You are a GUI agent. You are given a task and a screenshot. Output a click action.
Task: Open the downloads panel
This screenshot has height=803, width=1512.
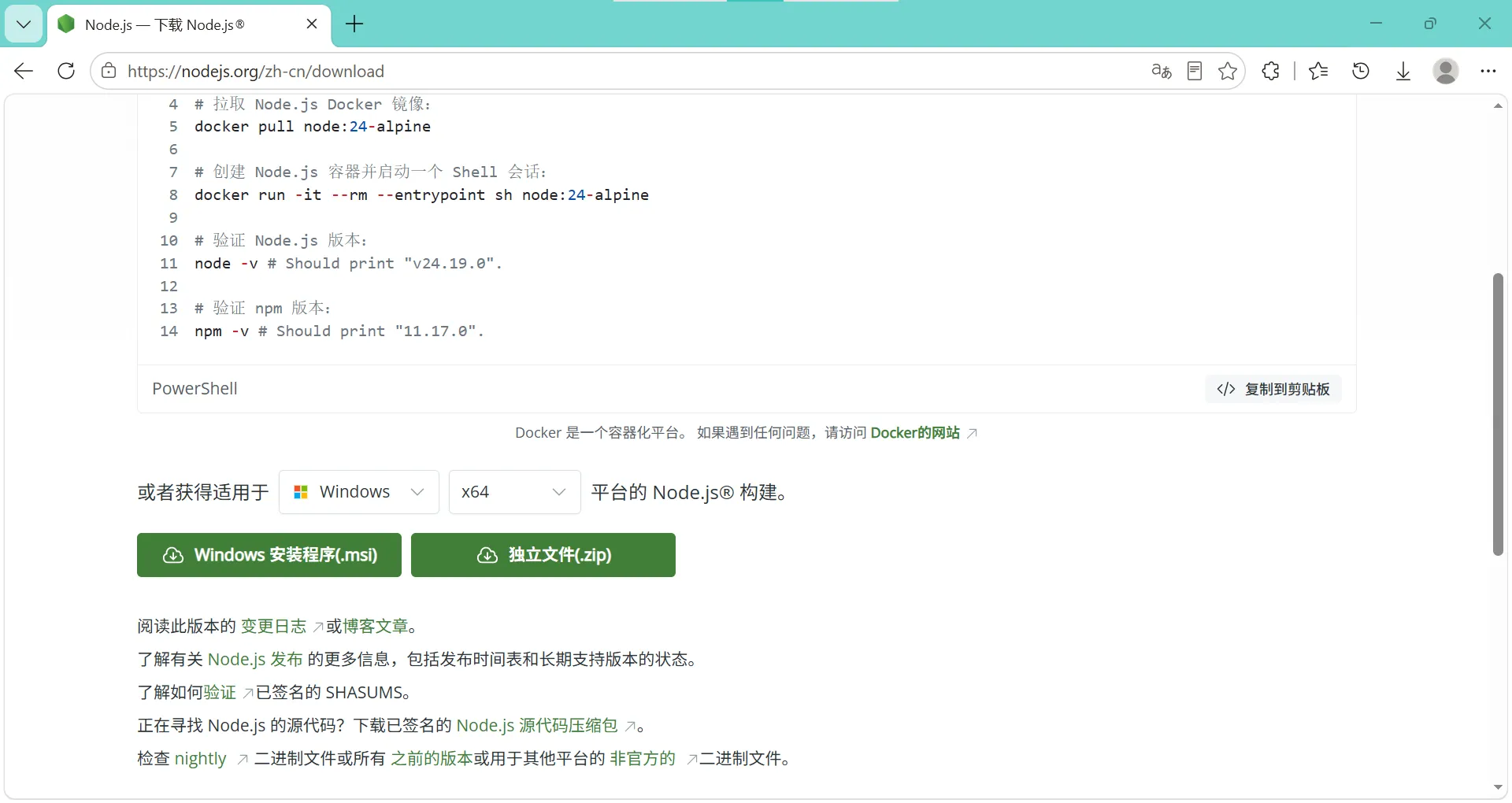click(1403, 71)
